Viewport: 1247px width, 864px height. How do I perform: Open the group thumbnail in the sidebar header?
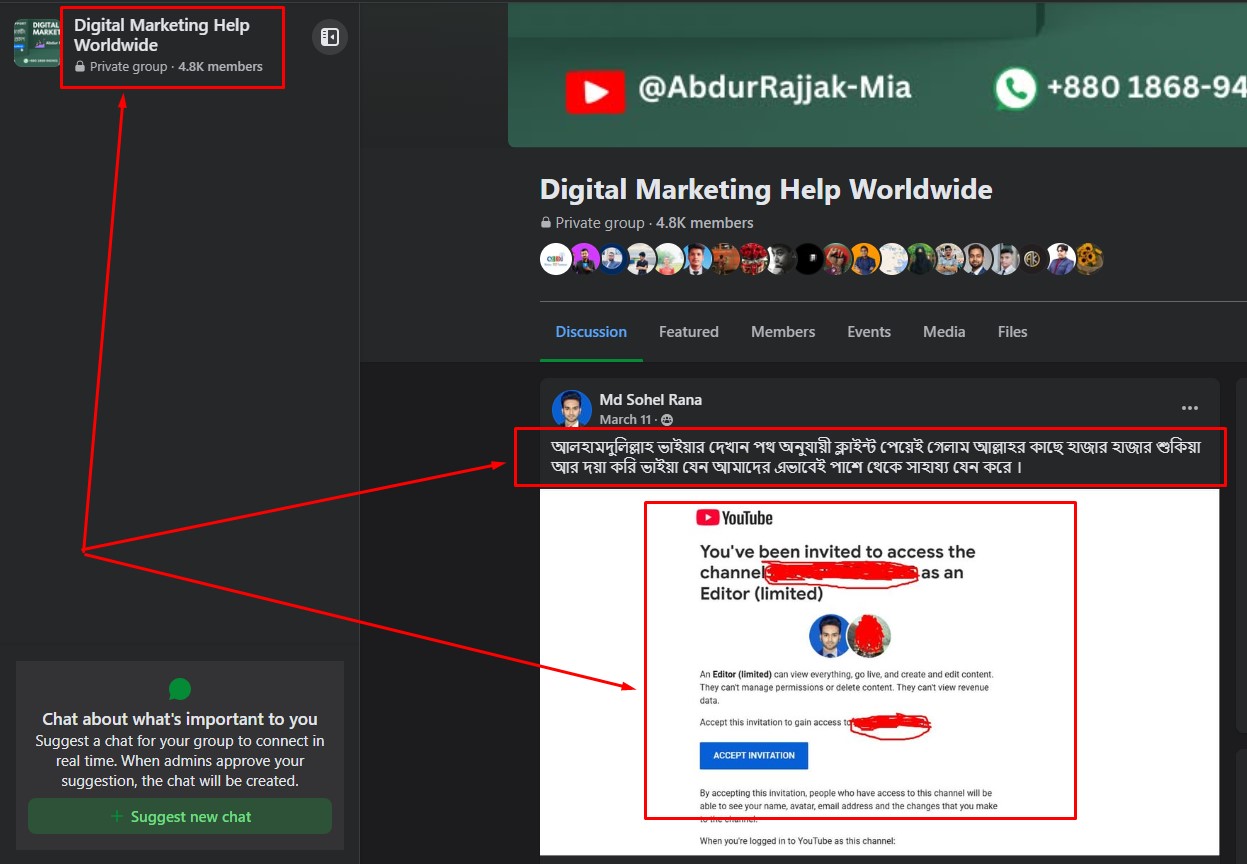pos(37,43)
